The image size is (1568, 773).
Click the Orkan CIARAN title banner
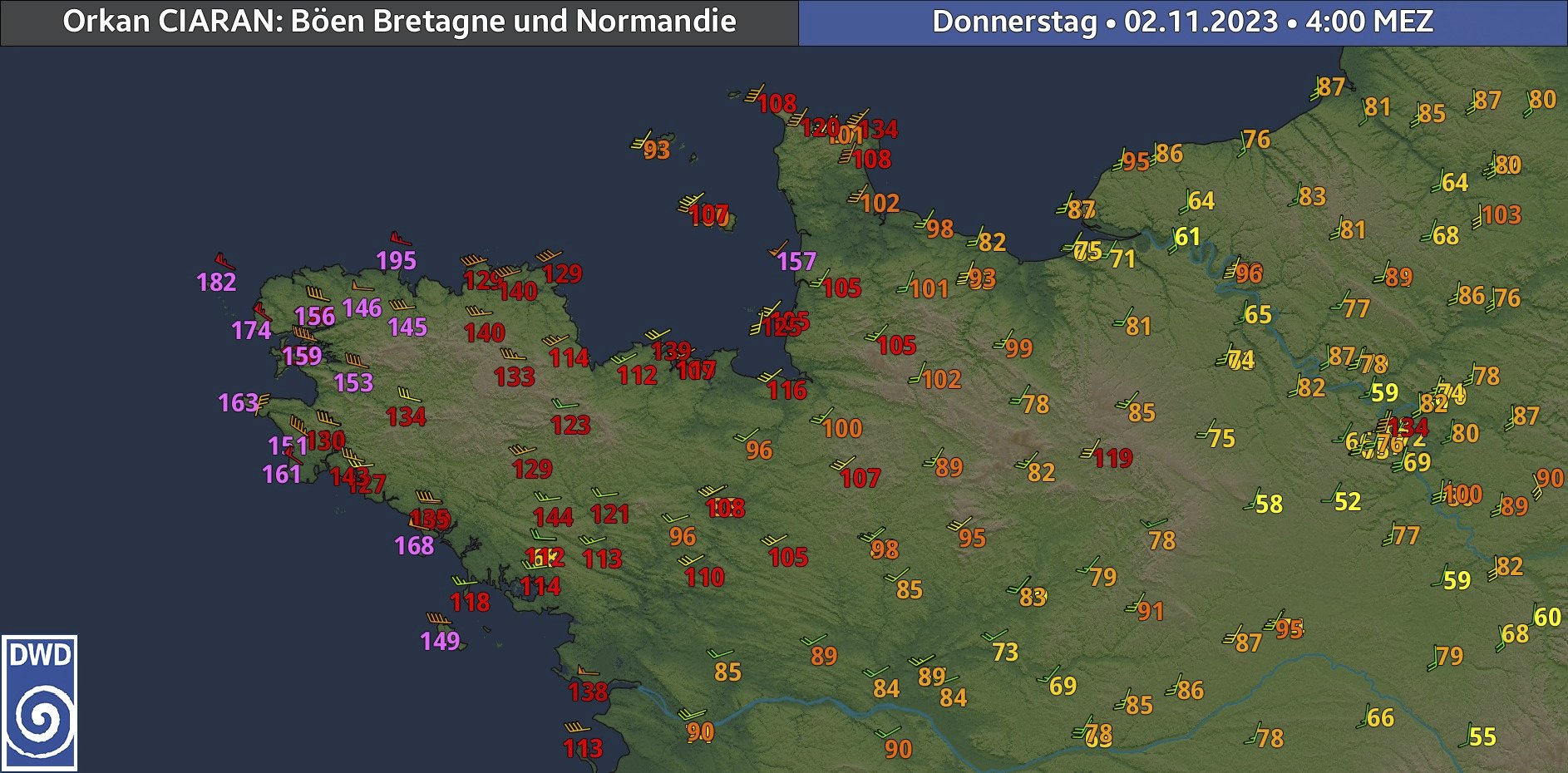pos(399,22)
